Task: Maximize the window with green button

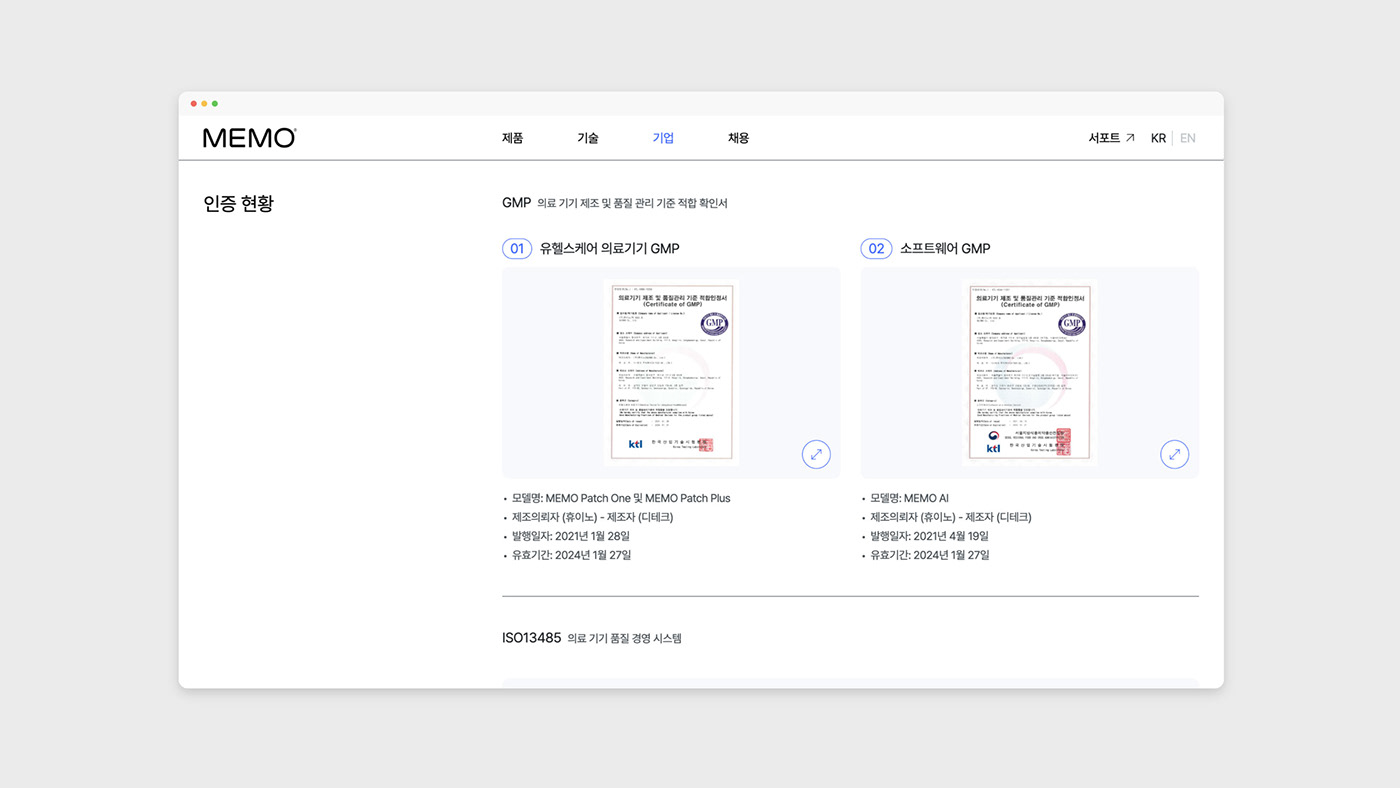Action: [x=214, y=103]
